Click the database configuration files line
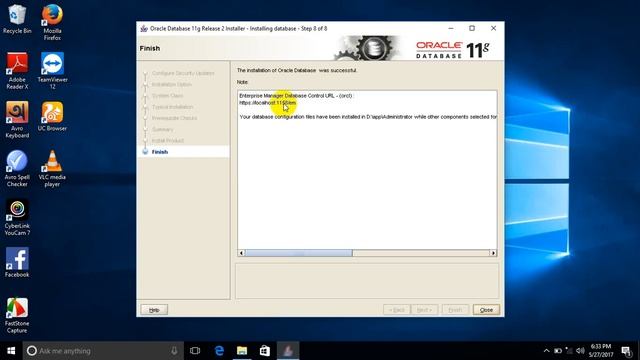Image resolution: width=640 pixels, height=360 pixels. 368,117
